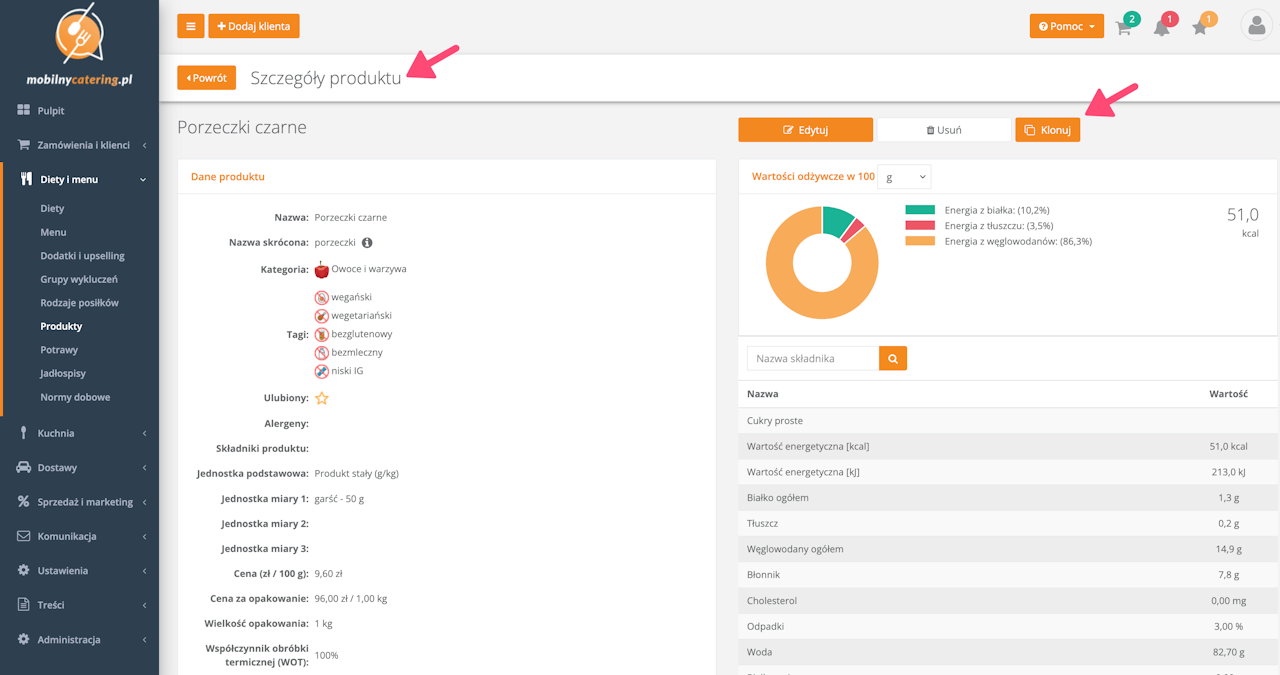Open the Pomoc help dropdown
Image resolution: width=1280 pixels, height=675 pixels.
click(1066, 26)
